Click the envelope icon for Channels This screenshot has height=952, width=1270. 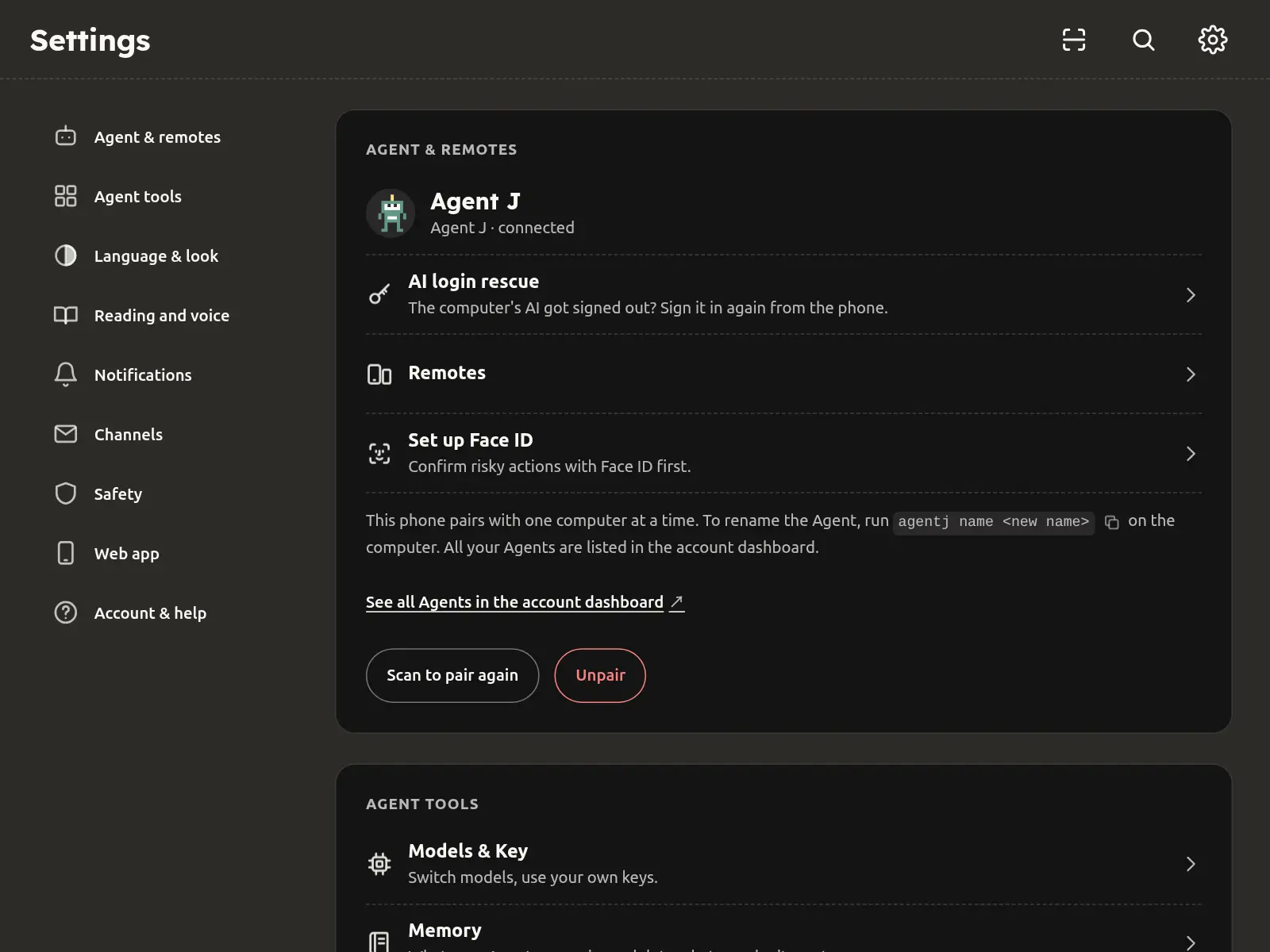coord(66,434)
